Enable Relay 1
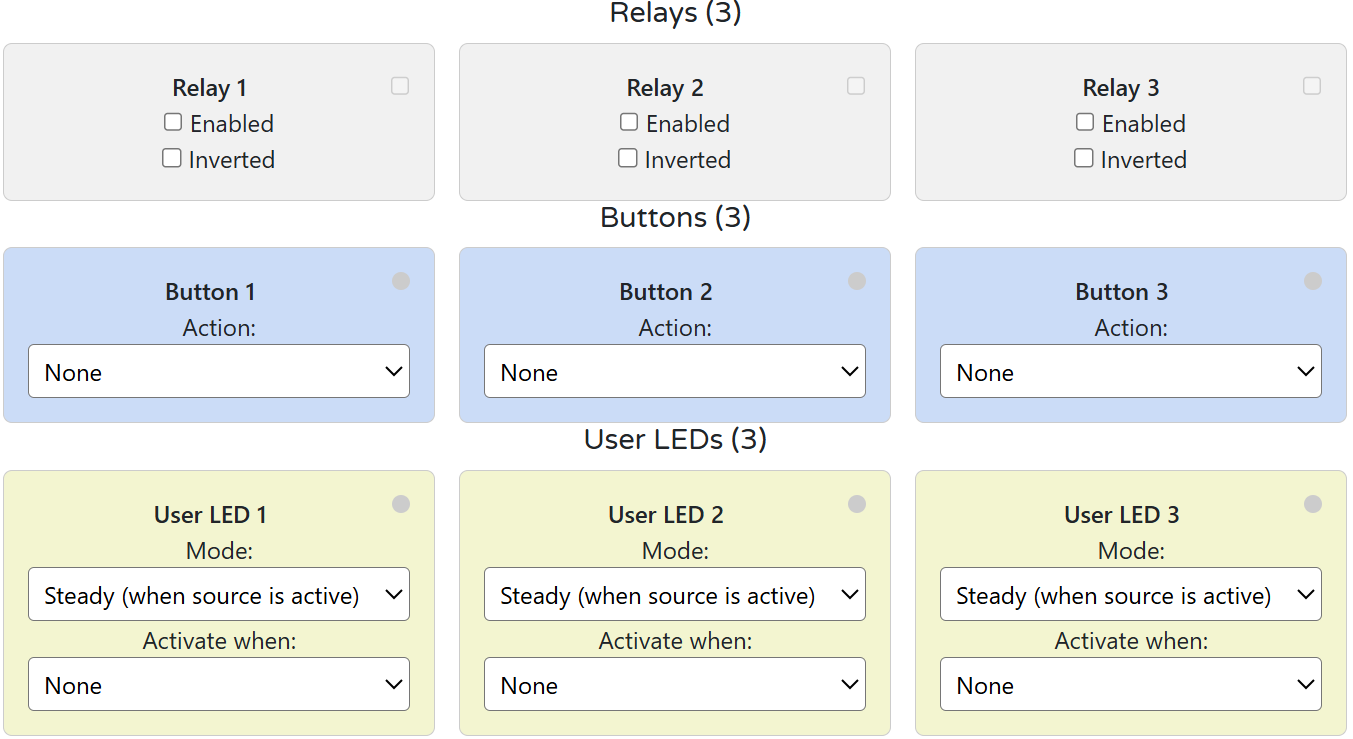Viewport: 1353px width, 739px height. (x=172, y=122)
